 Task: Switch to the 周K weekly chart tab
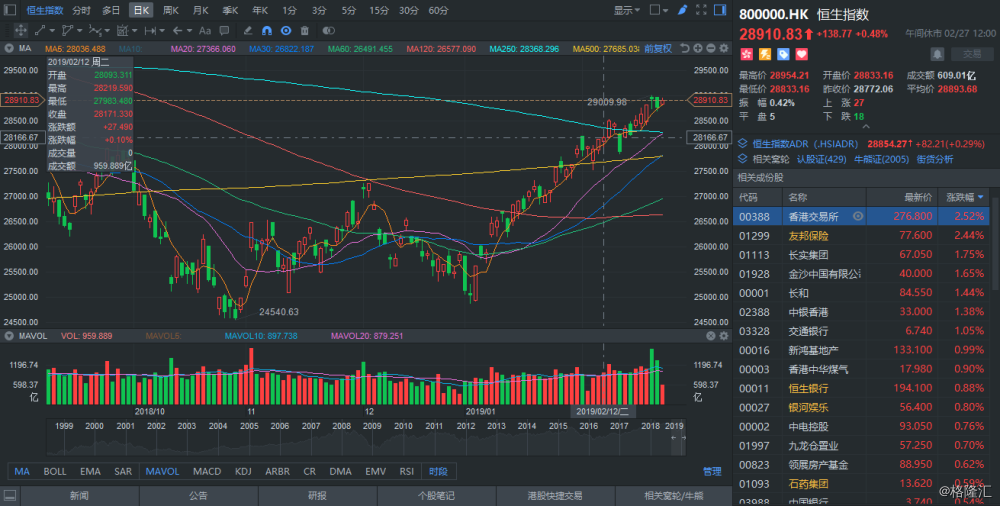[x=170, y=10]
